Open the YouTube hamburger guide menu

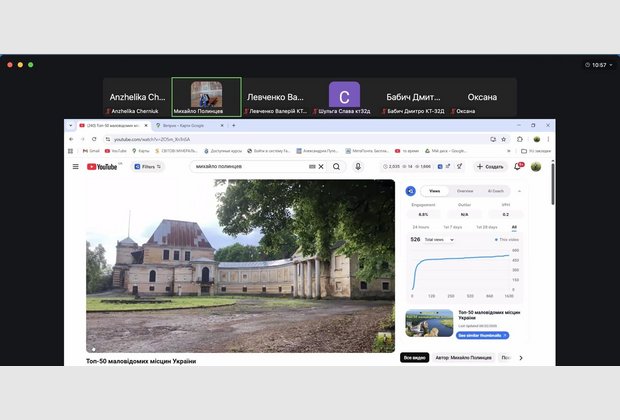(75, 167)
